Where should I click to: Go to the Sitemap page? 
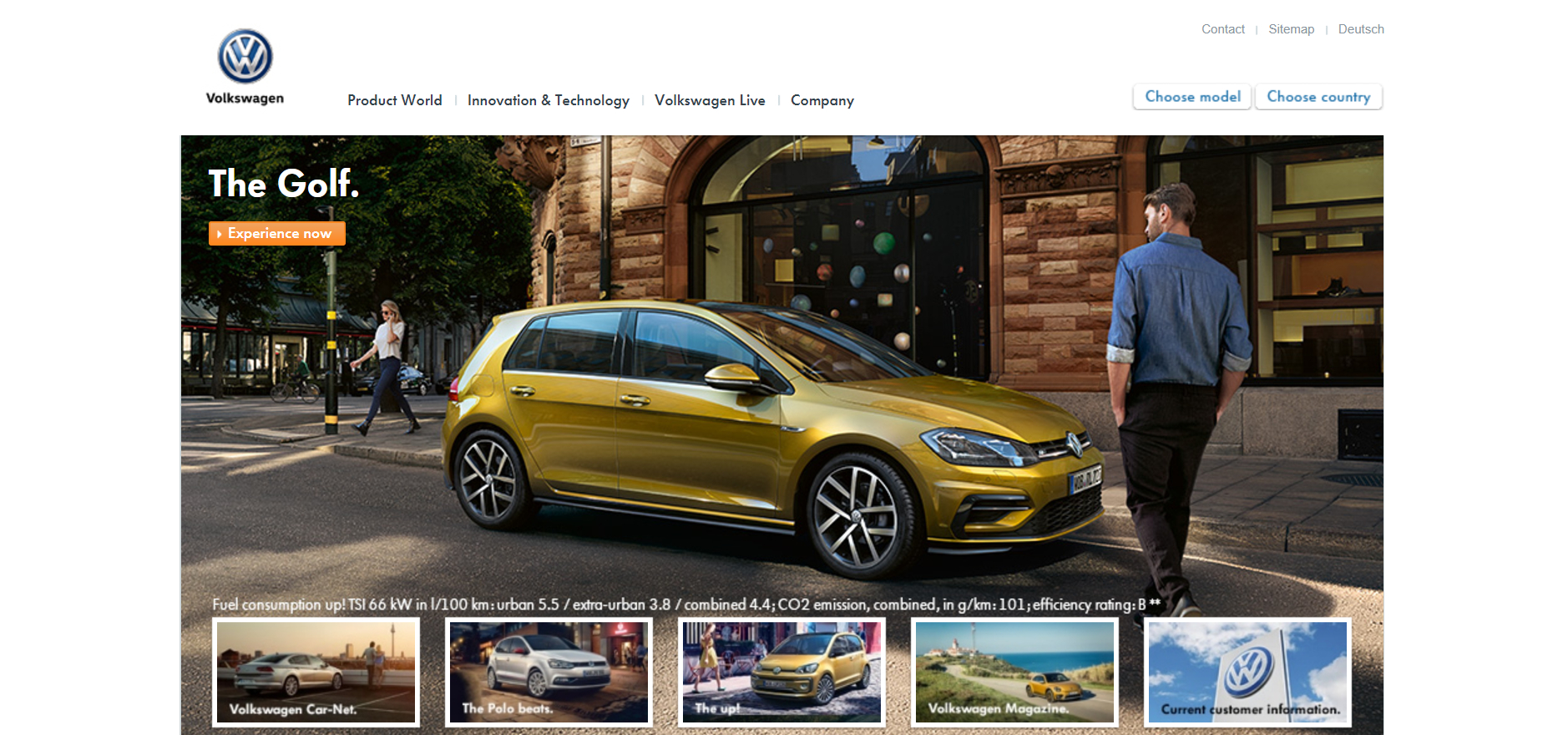(1292, 29)
